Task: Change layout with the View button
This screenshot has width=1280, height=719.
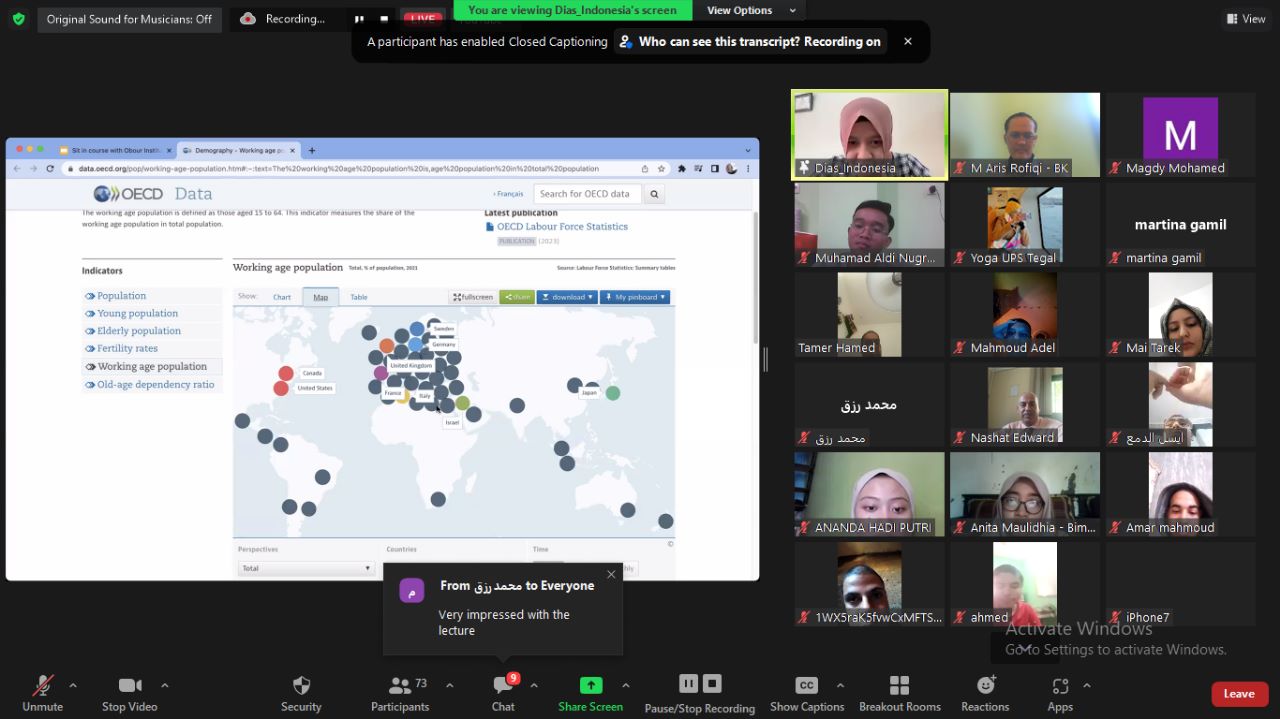Action: pos(1246,19)
